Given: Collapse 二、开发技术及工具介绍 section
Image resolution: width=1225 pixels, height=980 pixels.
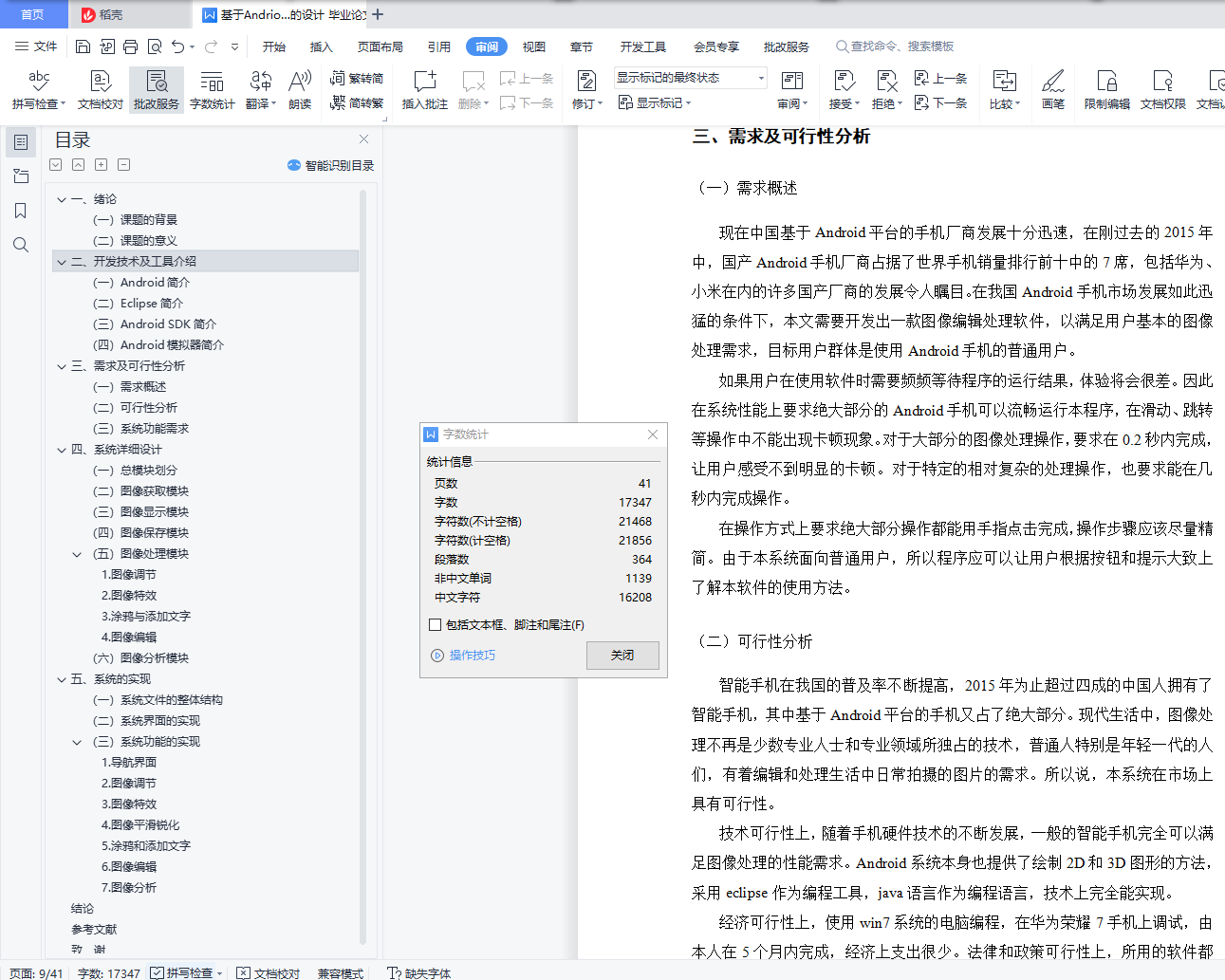Looking at the screenshot, I should tap(62, 262).
